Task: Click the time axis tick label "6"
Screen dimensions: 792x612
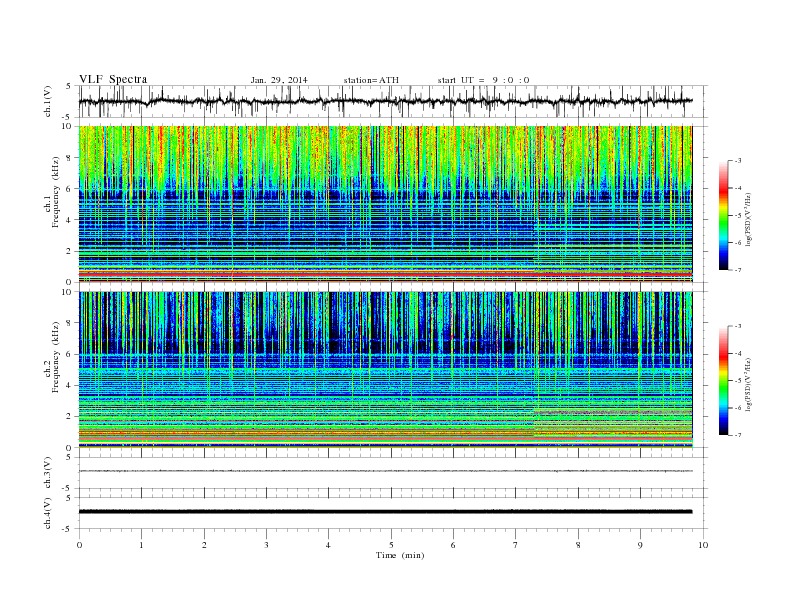Action: [453, 545]
